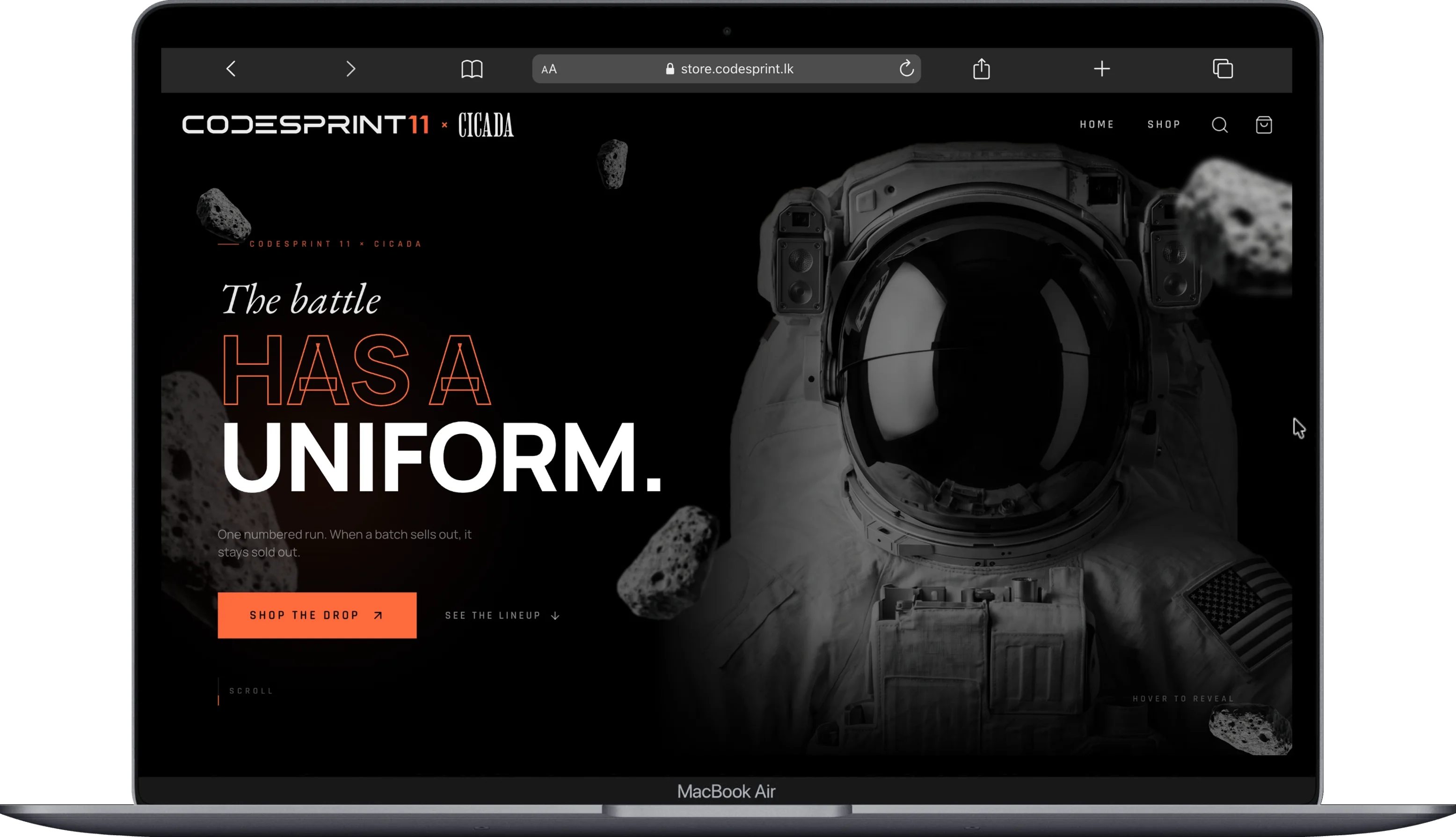This screenshot has height=837, width=1456.
Task: Click the lock icon in address bar
Action: coord(670,69)
